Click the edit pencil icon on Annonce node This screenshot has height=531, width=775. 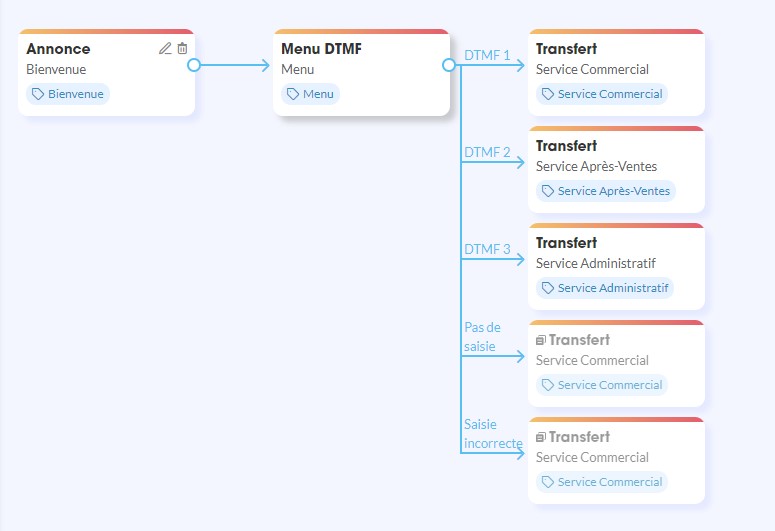165,48
